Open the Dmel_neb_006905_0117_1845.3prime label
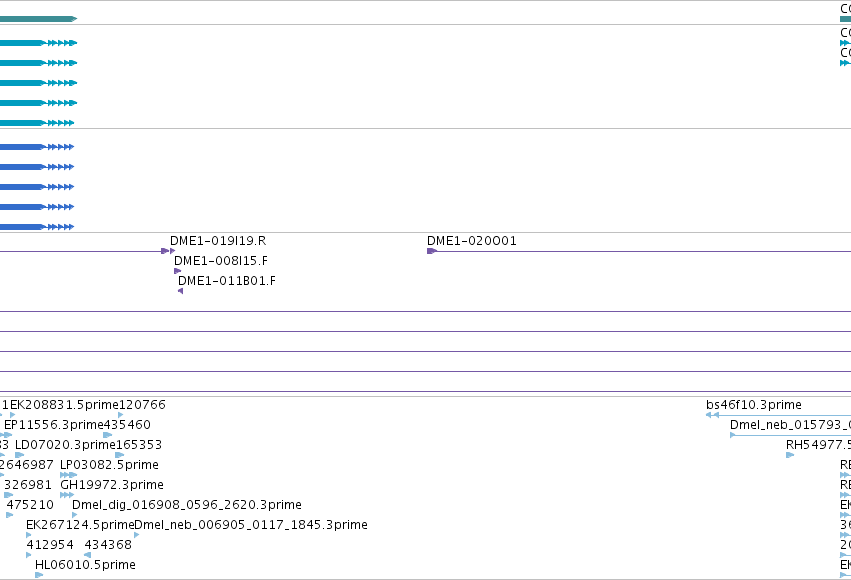Image resolution: width=851 pixels, height=580 pixels. (251, 525)
